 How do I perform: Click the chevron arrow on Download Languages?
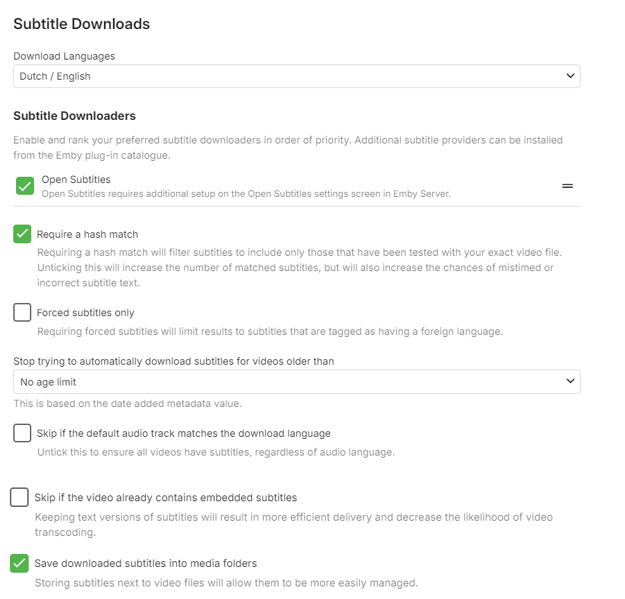tap(570, 76)
